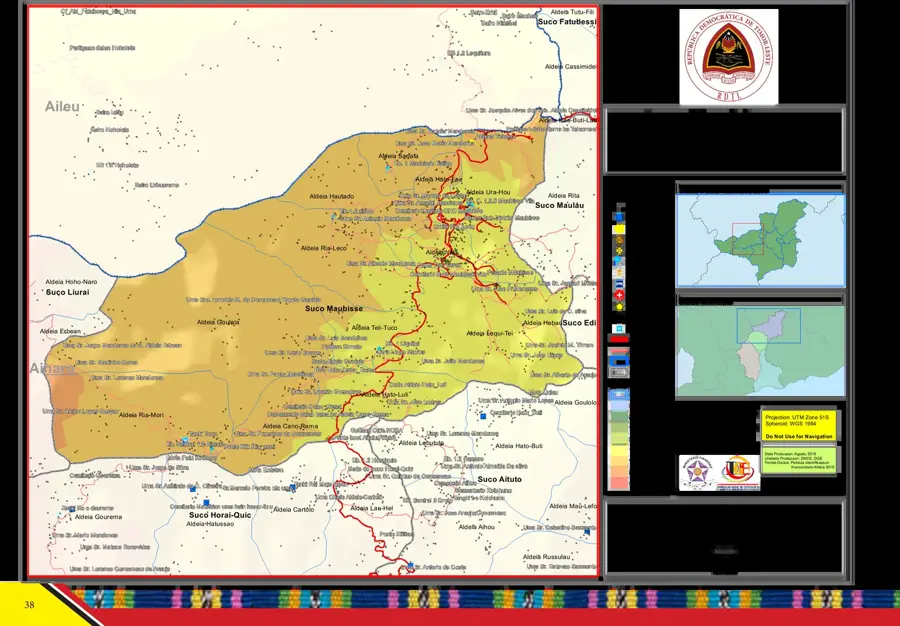The width and height of the screenshot is (900, 626).
Task: Click the cyan square legend symbol above red bar
Action: [619, 329]
